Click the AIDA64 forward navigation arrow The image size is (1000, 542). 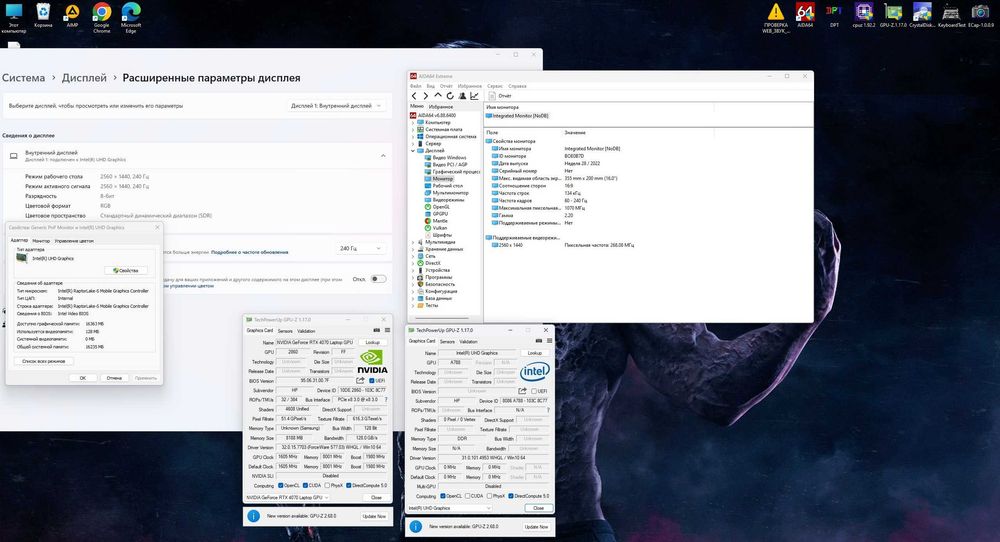point(425,96)
